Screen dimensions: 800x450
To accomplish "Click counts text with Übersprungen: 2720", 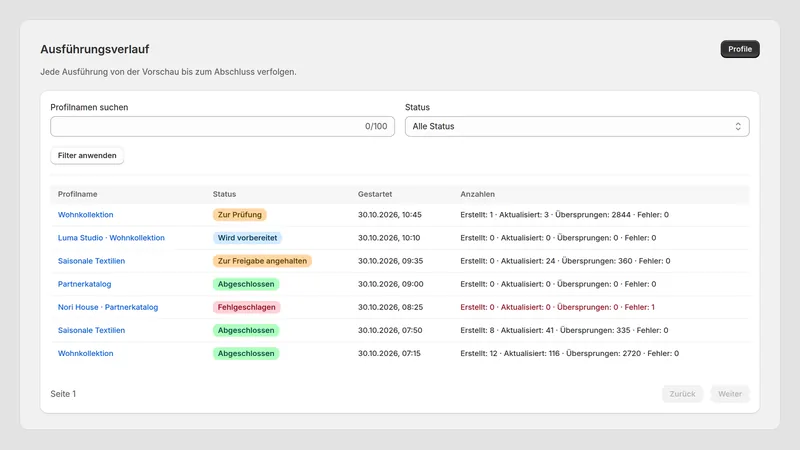I will coord(569,353).
